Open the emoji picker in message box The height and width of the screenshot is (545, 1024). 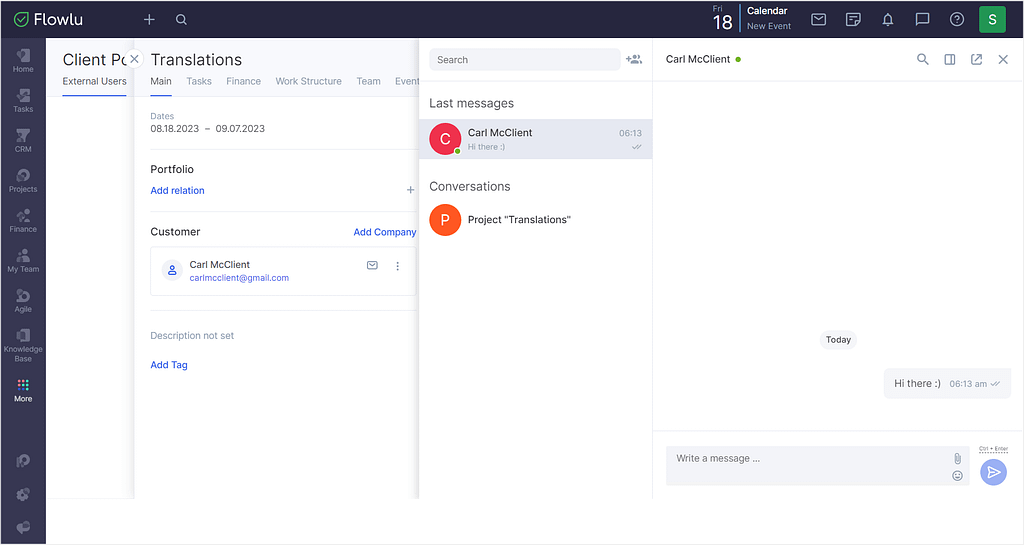[x=957, y=476]
